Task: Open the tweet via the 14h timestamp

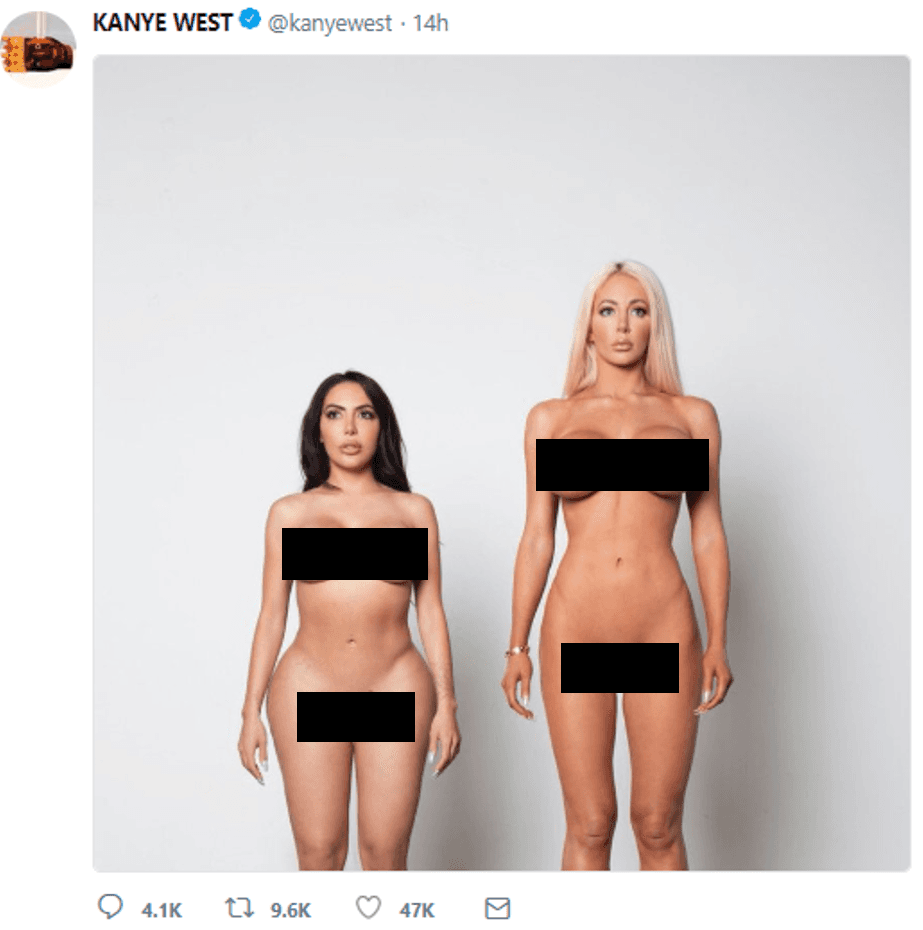Action: pyautogui.click(x=430, y=23)
